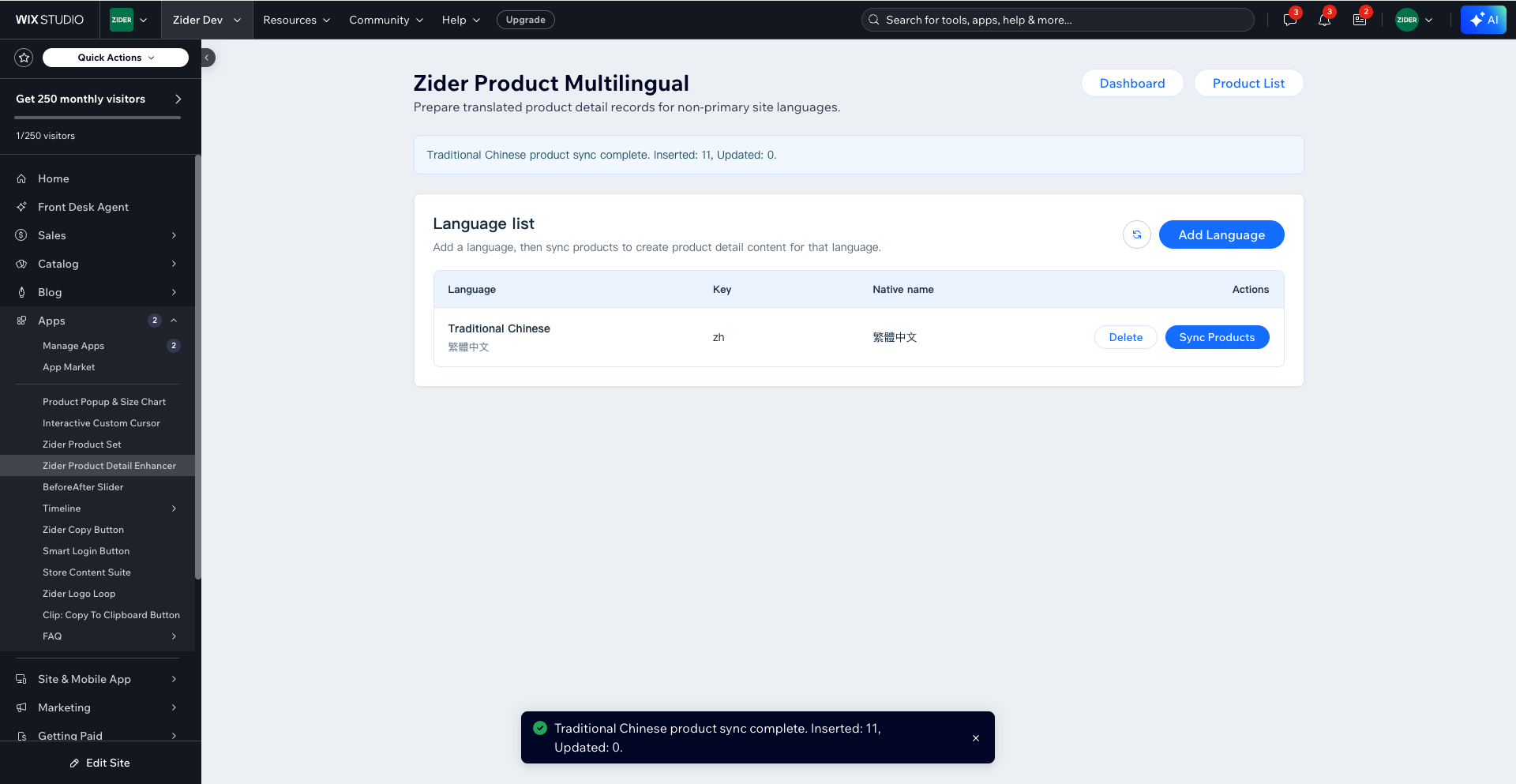The height and width of the screenshot is (784, 1516).
Task: Collapse the sidebar with arrow icon
Action: (x=208, y=58)
